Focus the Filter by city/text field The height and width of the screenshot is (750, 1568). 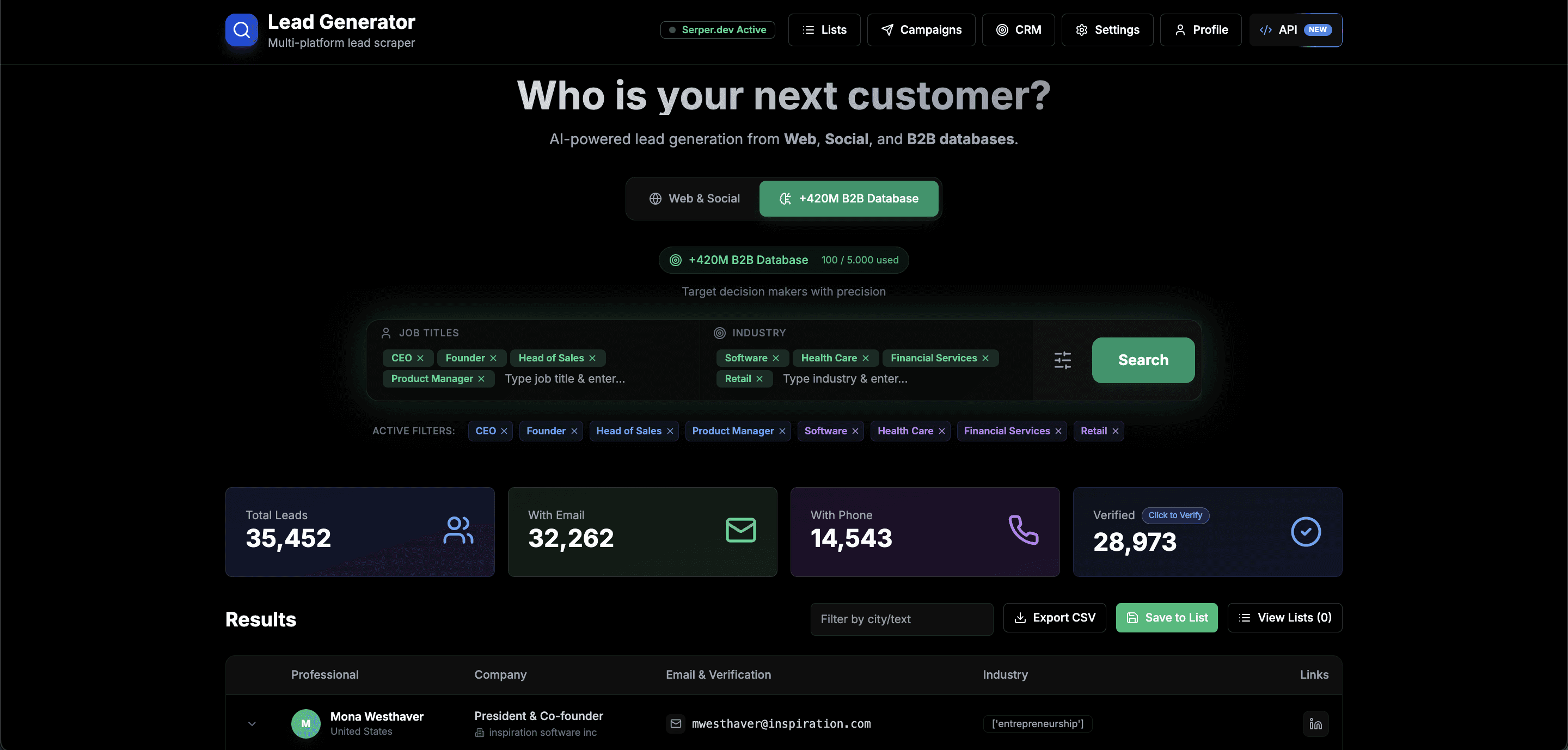(901, 619)
